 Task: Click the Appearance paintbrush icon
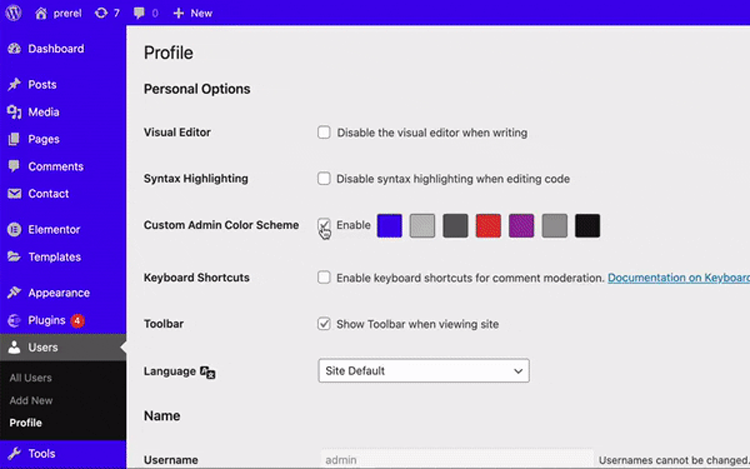tap(14, 292)
